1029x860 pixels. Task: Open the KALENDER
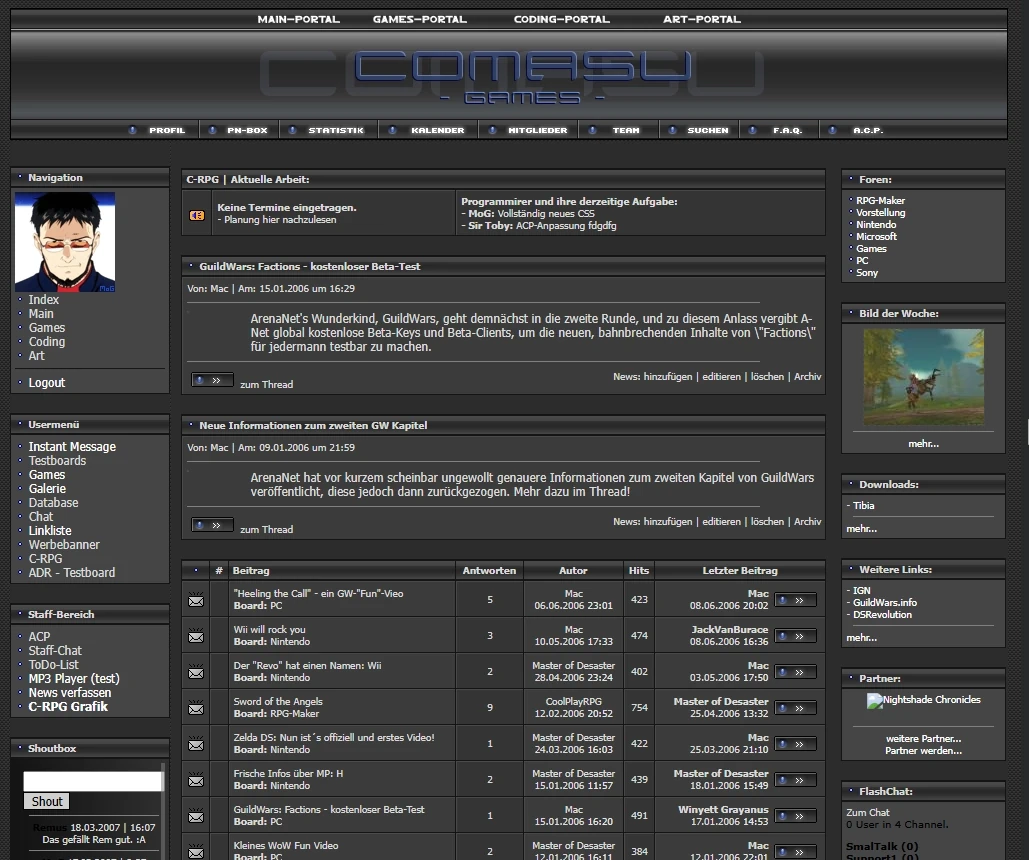438,131
